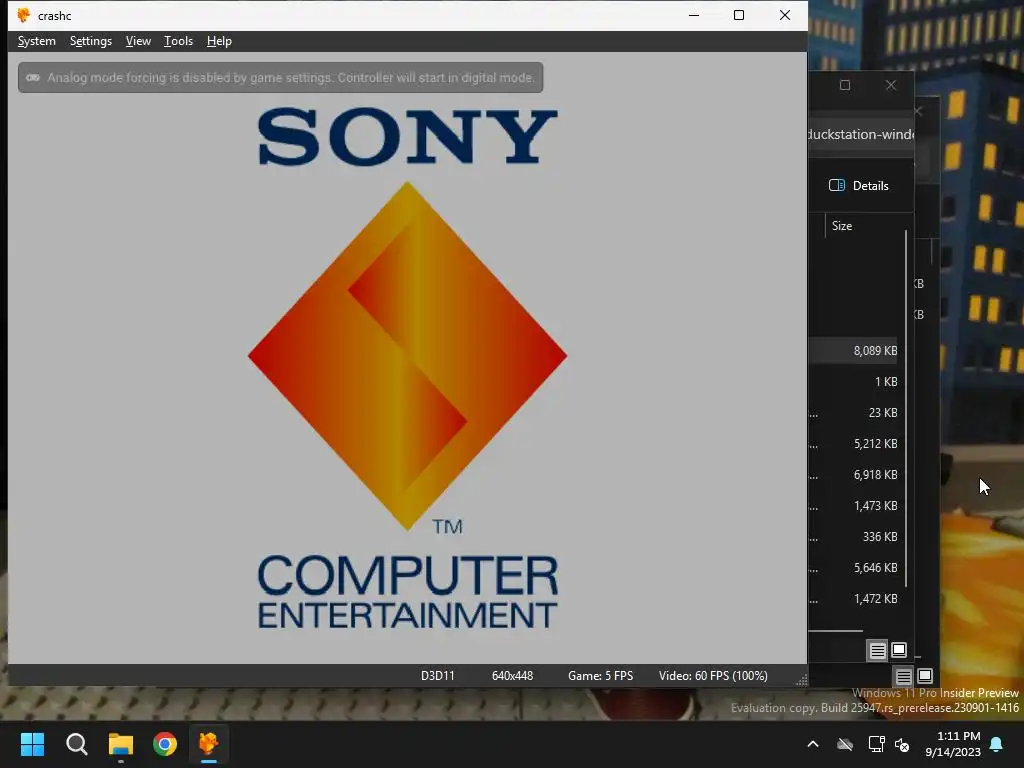Viewport: 1024px width, 768px height.
Task: Click the Size column header in File Explorer
Action: point(842,226)
